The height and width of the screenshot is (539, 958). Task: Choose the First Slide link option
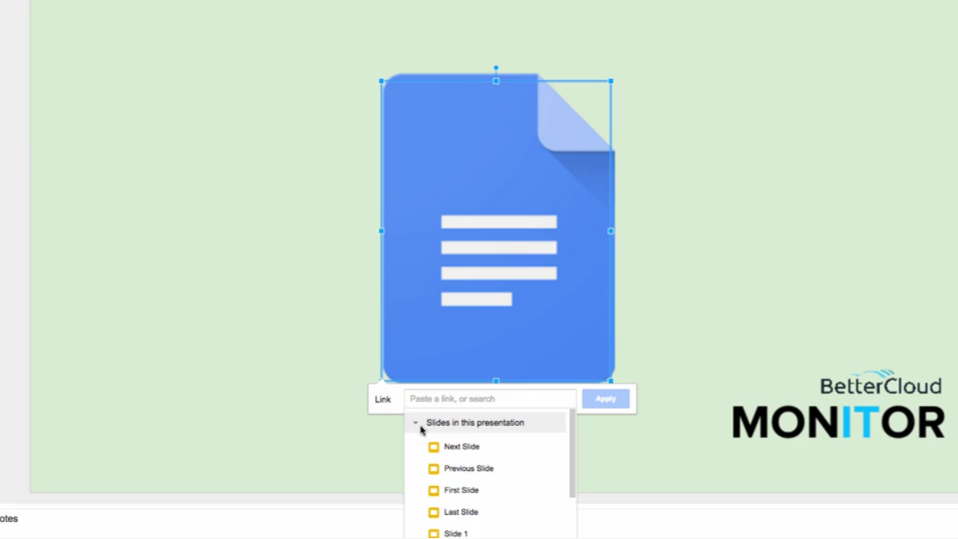click(461, 490)
